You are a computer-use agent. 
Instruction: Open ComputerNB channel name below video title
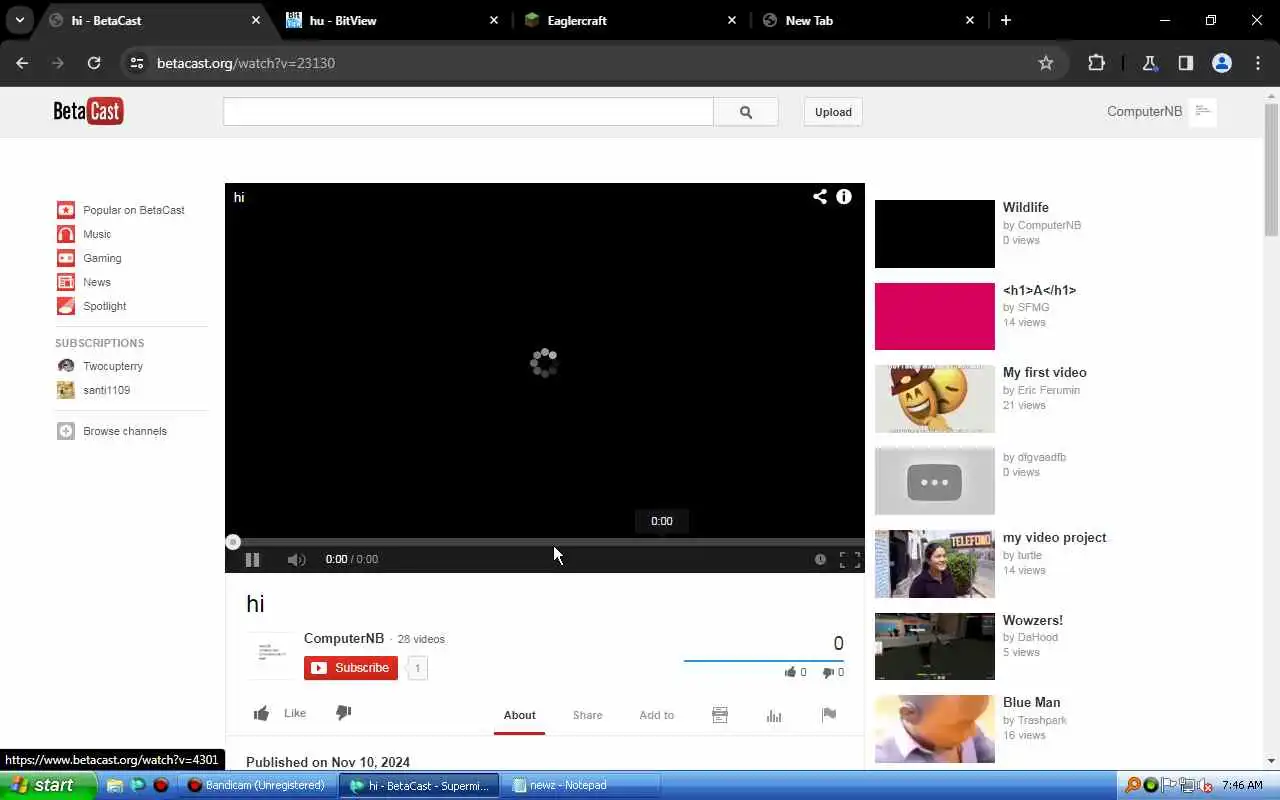344,638
